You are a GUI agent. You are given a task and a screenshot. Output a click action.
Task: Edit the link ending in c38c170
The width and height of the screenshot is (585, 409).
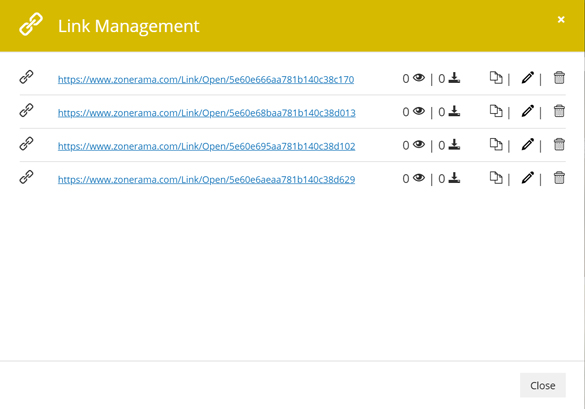[x=528, y=78]
